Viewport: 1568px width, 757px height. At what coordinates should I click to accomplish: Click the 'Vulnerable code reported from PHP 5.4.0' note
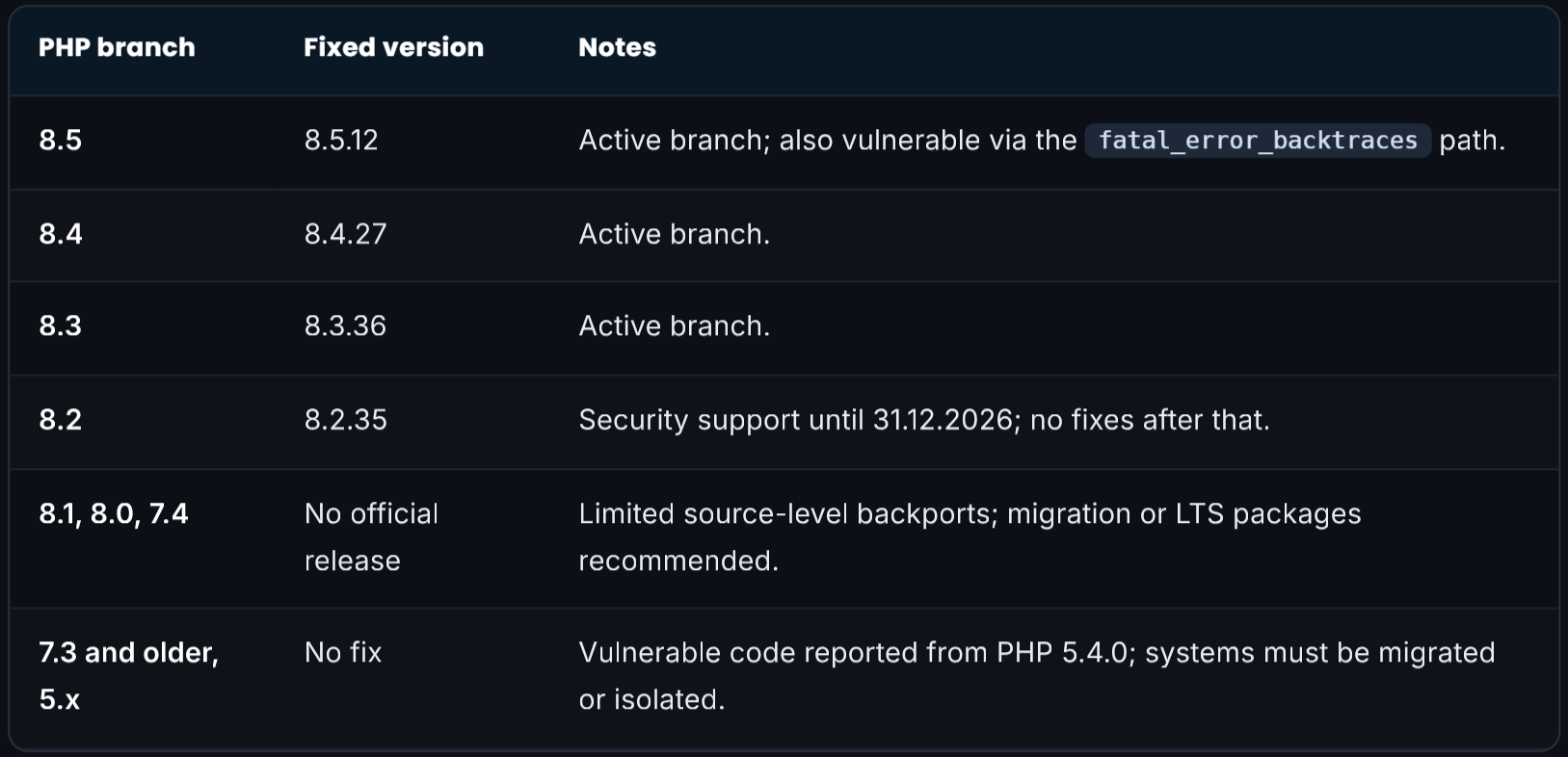coord(1037,676)
